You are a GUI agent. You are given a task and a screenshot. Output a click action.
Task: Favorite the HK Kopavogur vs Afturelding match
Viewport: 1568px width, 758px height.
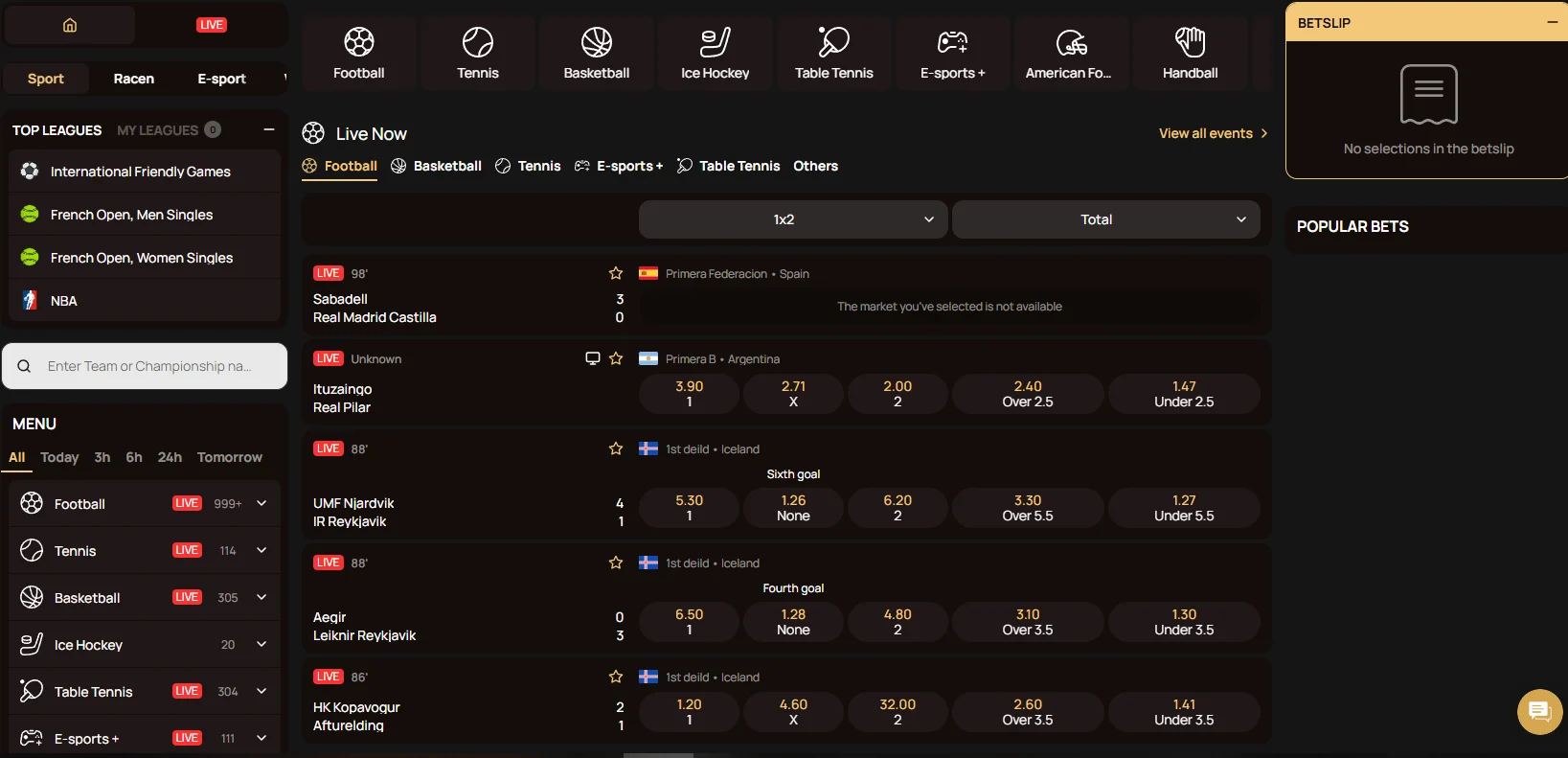616,677
